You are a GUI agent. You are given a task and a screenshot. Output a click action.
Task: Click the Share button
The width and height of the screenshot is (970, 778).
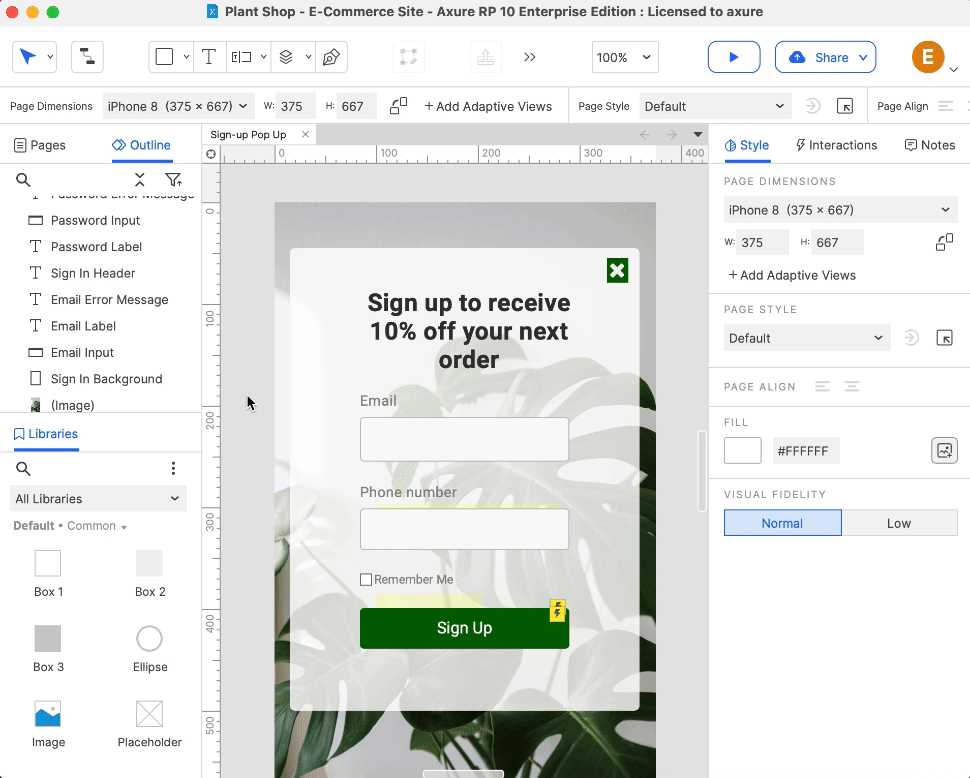[x=825, y=57]
